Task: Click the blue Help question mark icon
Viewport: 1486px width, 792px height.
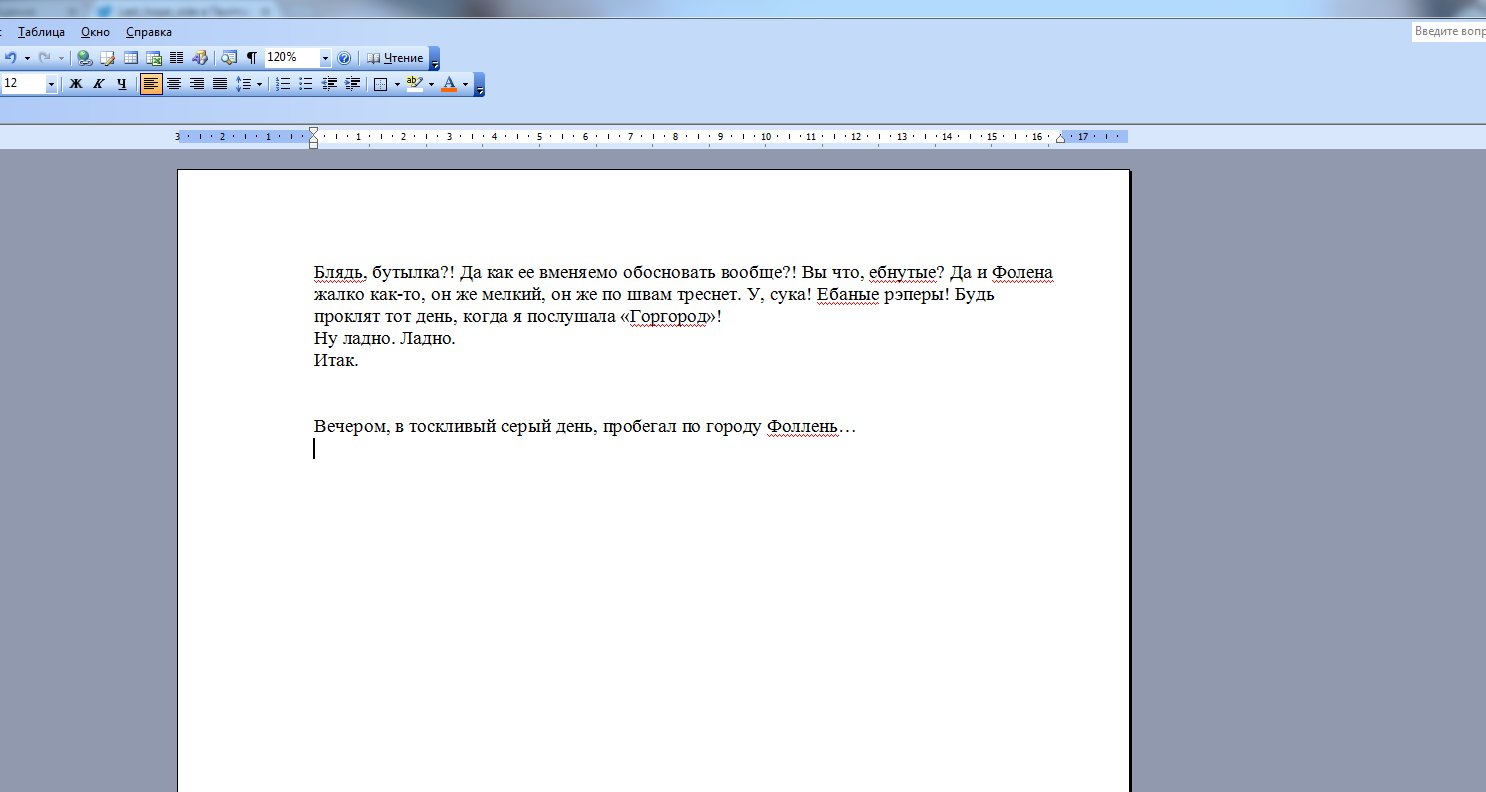Action: (x=344, y=58)
